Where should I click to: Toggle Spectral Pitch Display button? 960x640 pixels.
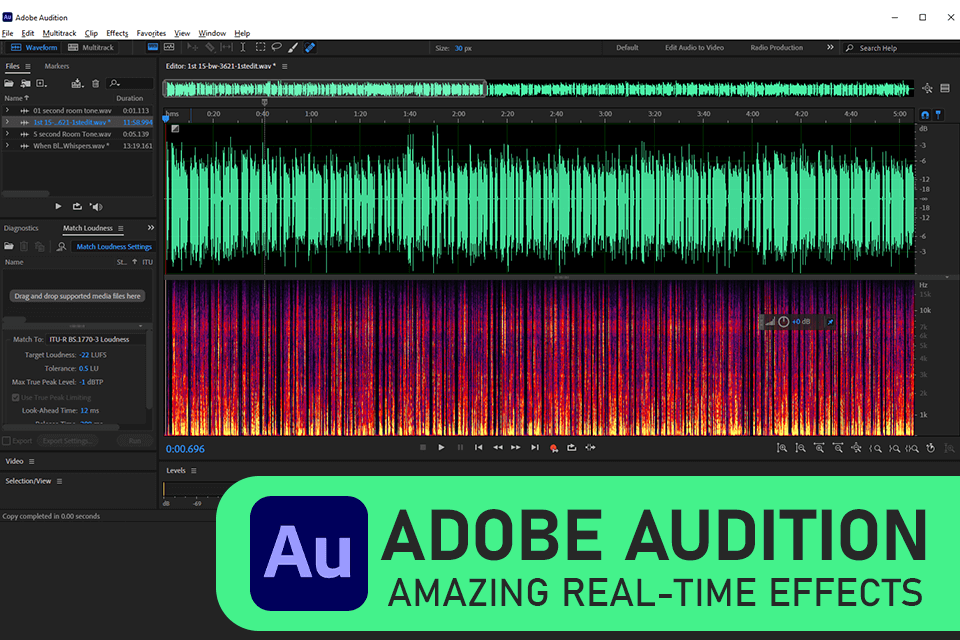[x=170, y=47]
